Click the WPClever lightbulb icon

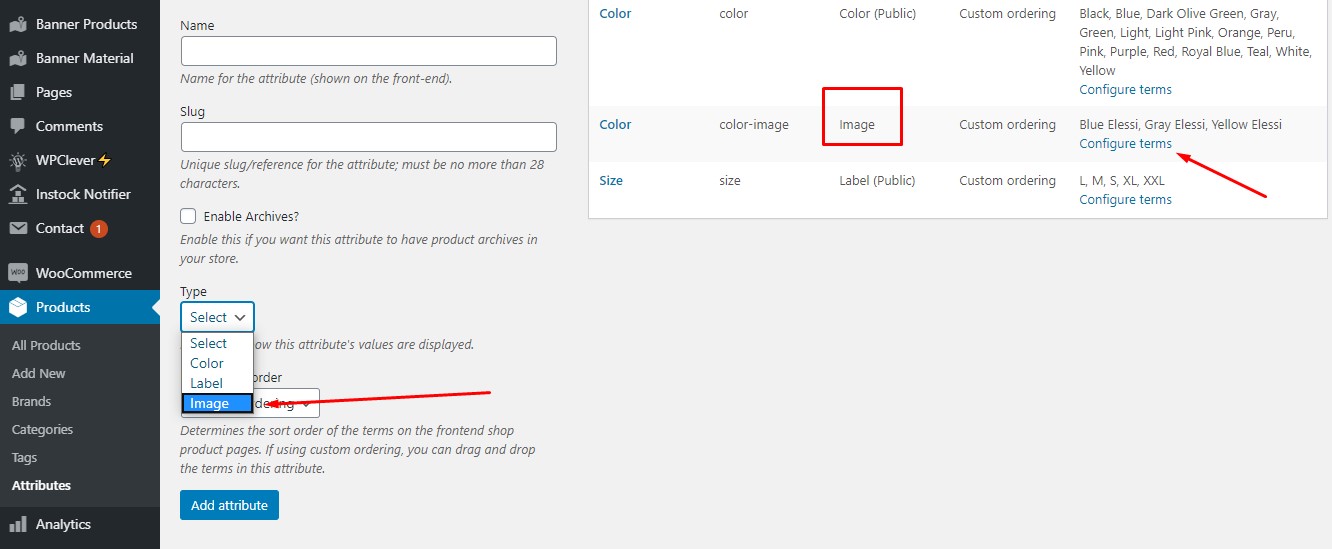click(17, 160)
